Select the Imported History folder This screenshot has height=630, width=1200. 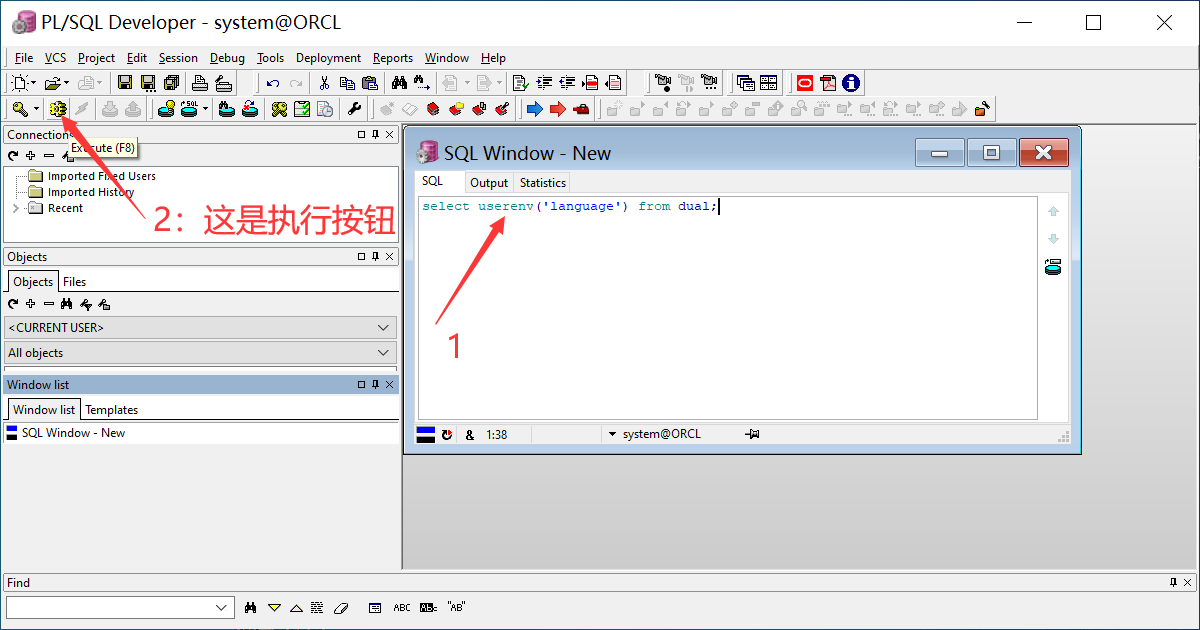click(81, 192)
